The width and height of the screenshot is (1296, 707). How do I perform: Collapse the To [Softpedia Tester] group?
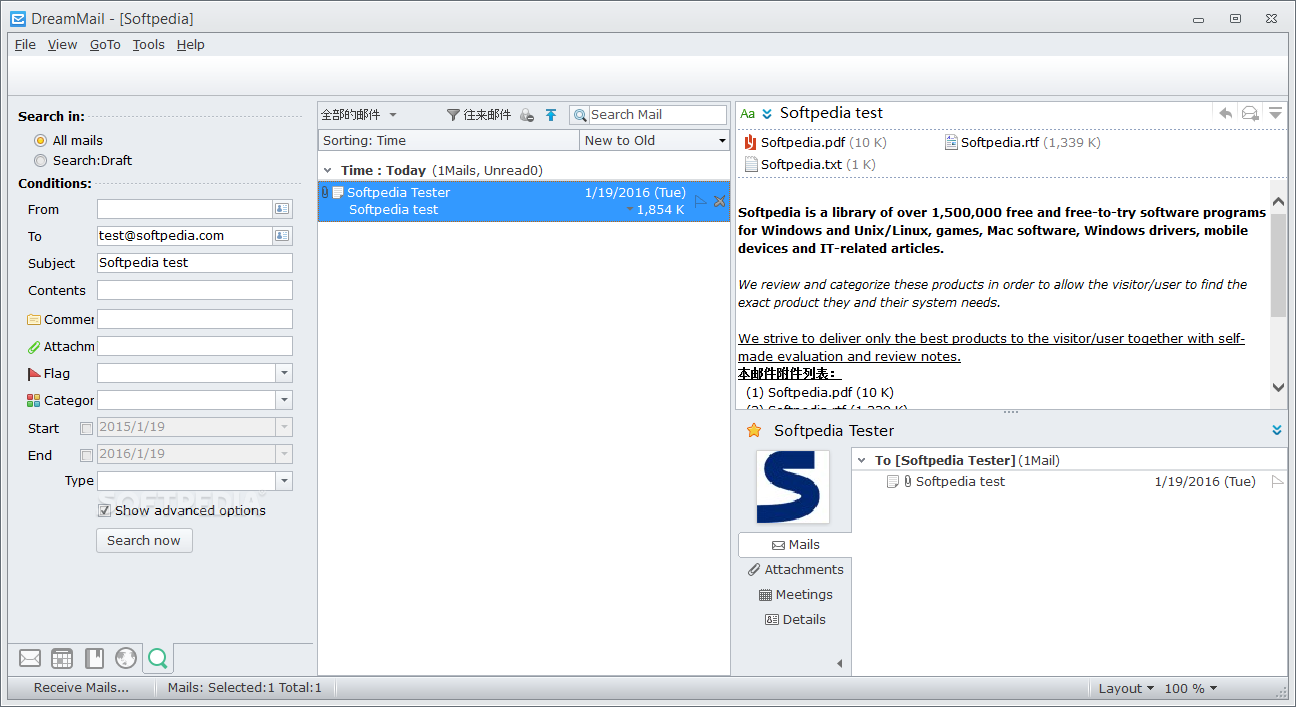(861, 461)
